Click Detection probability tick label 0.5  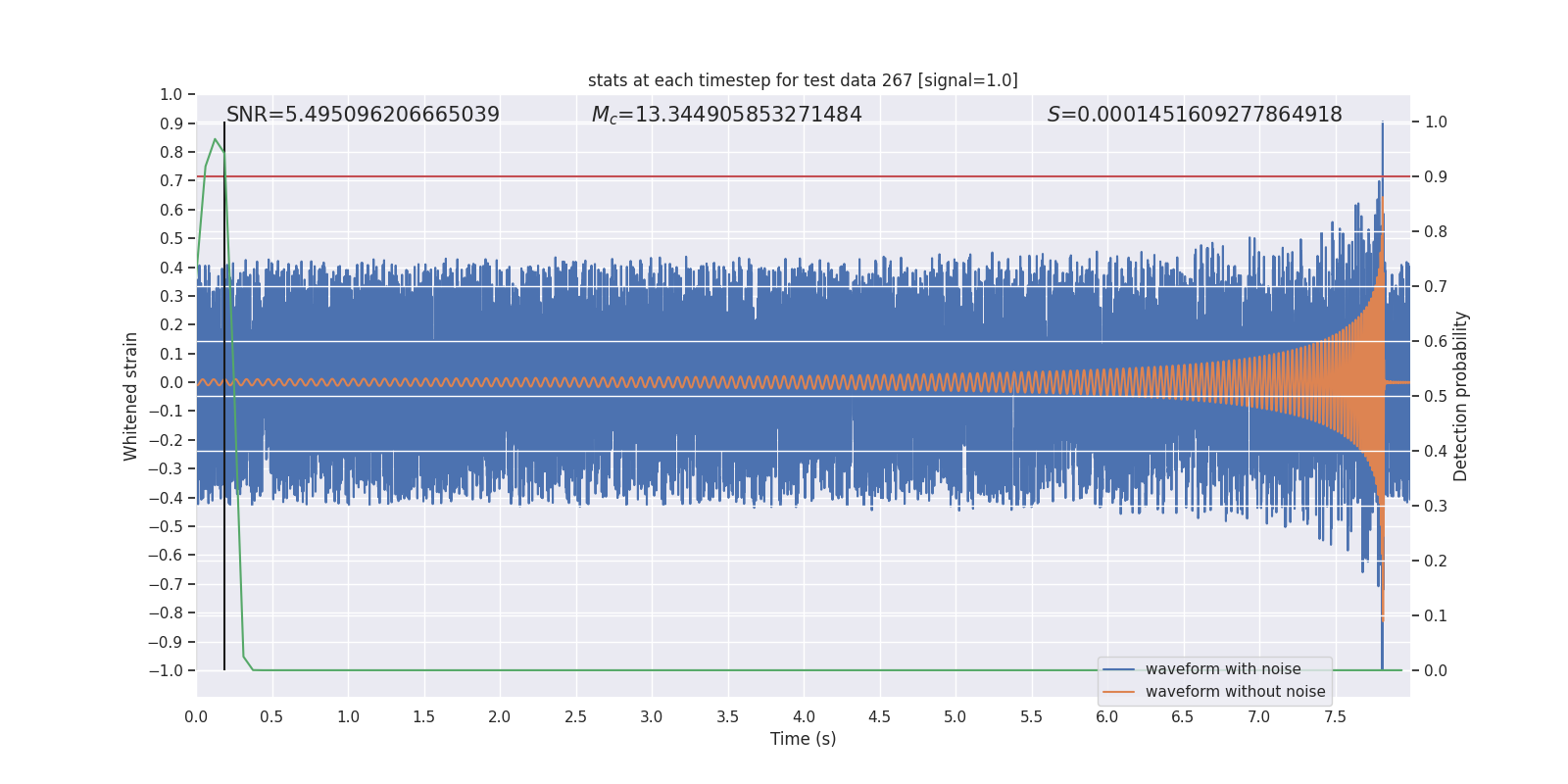pyautogui.click(x=1436, y=396)
